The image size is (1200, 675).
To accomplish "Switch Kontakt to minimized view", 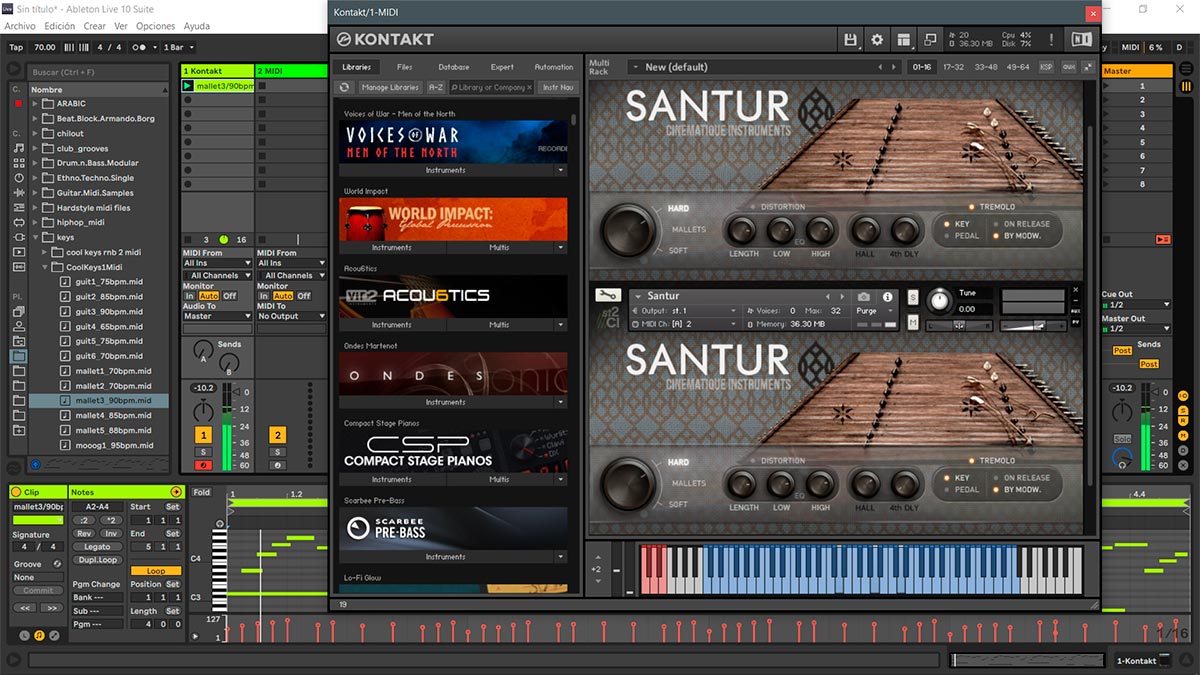I will [929, 40].
